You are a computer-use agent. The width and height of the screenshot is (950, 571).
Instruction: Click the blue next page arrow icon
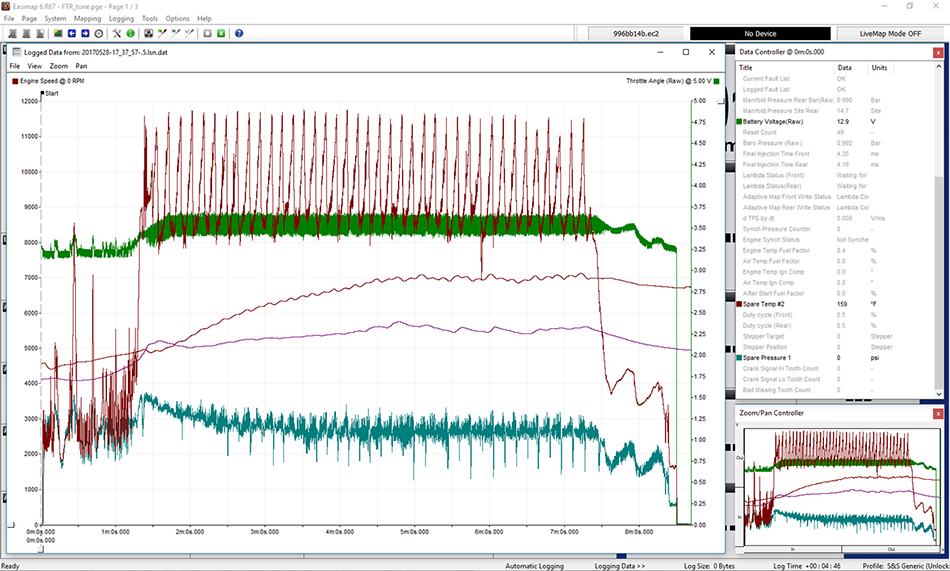85,33
